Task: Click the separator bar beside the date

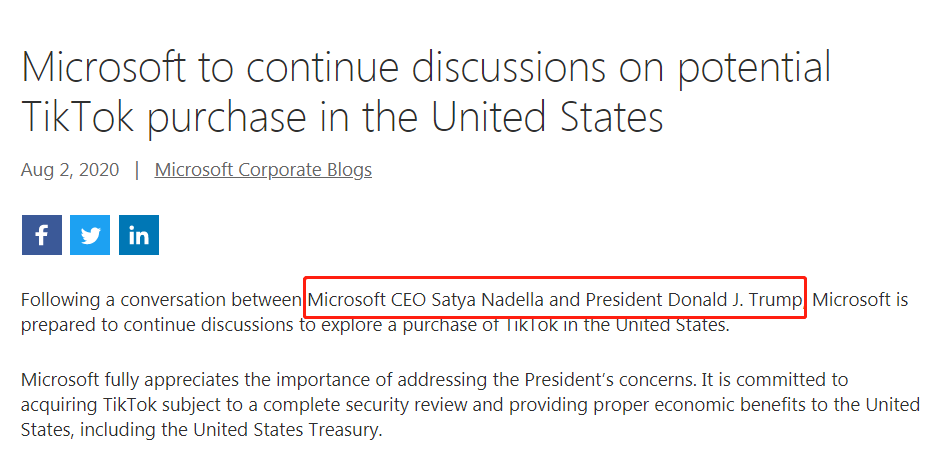Action: click(x=136, y=170)
